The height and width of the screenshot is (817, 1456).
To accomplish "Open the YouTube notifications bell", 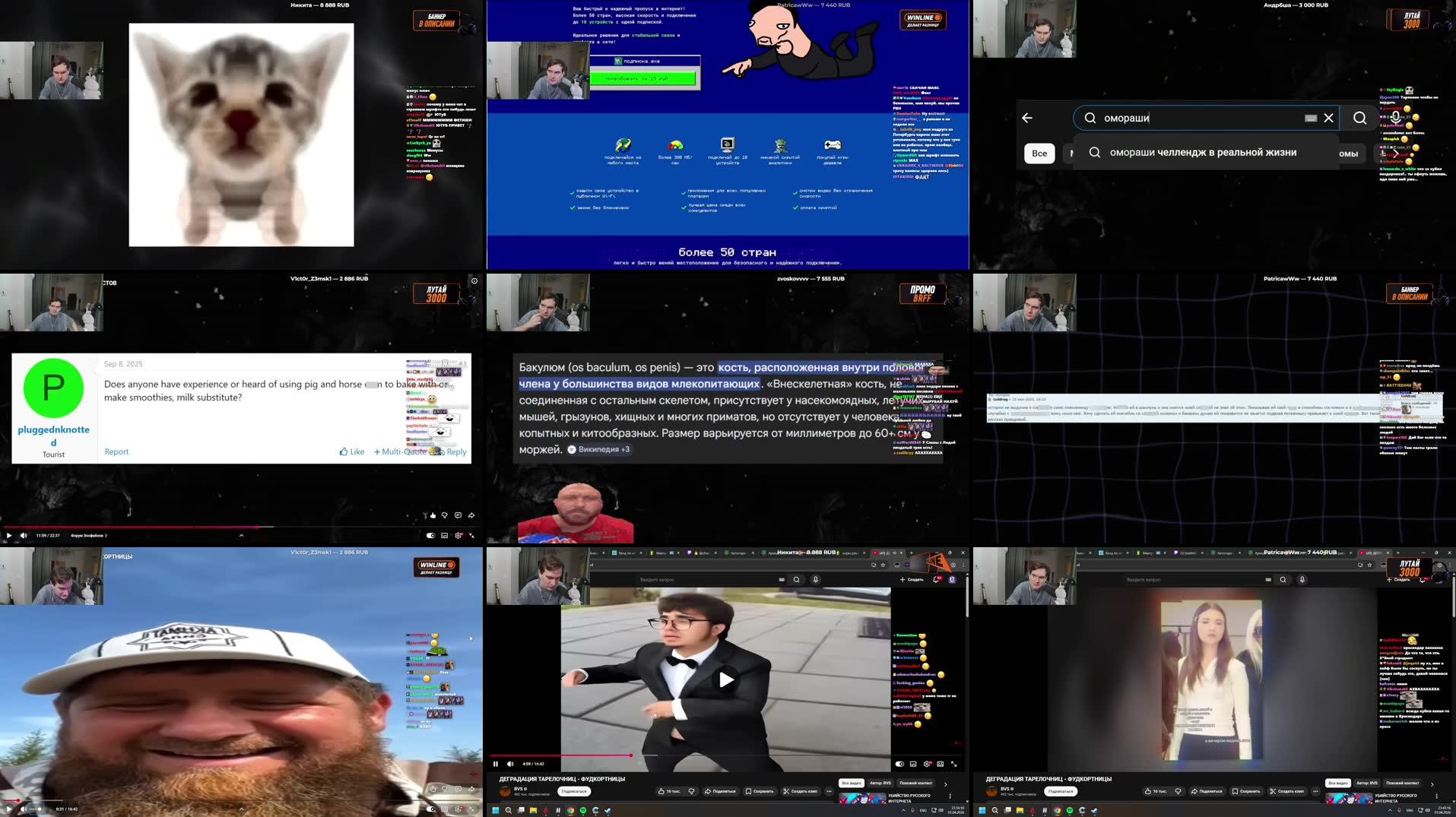I will [x=936, y=579].
